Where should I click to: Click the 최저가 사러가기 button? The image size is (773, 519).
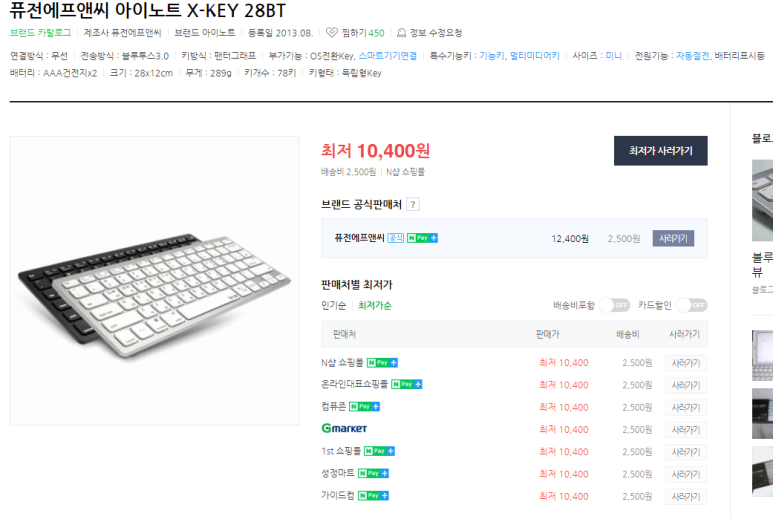point(661,151)
